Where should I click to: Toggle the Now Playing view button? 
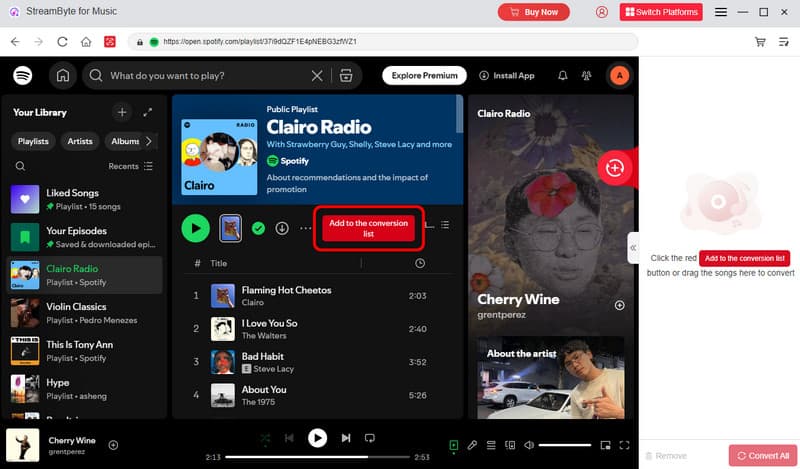tap(454, 445)
